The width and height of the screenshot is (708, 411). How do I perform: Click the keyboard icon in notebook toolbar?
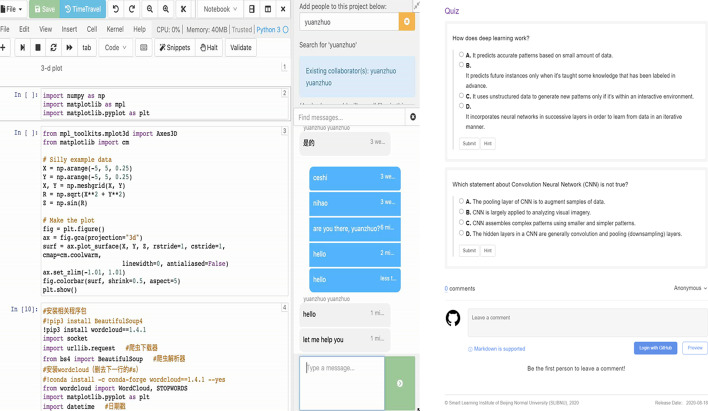pos(144,47)
